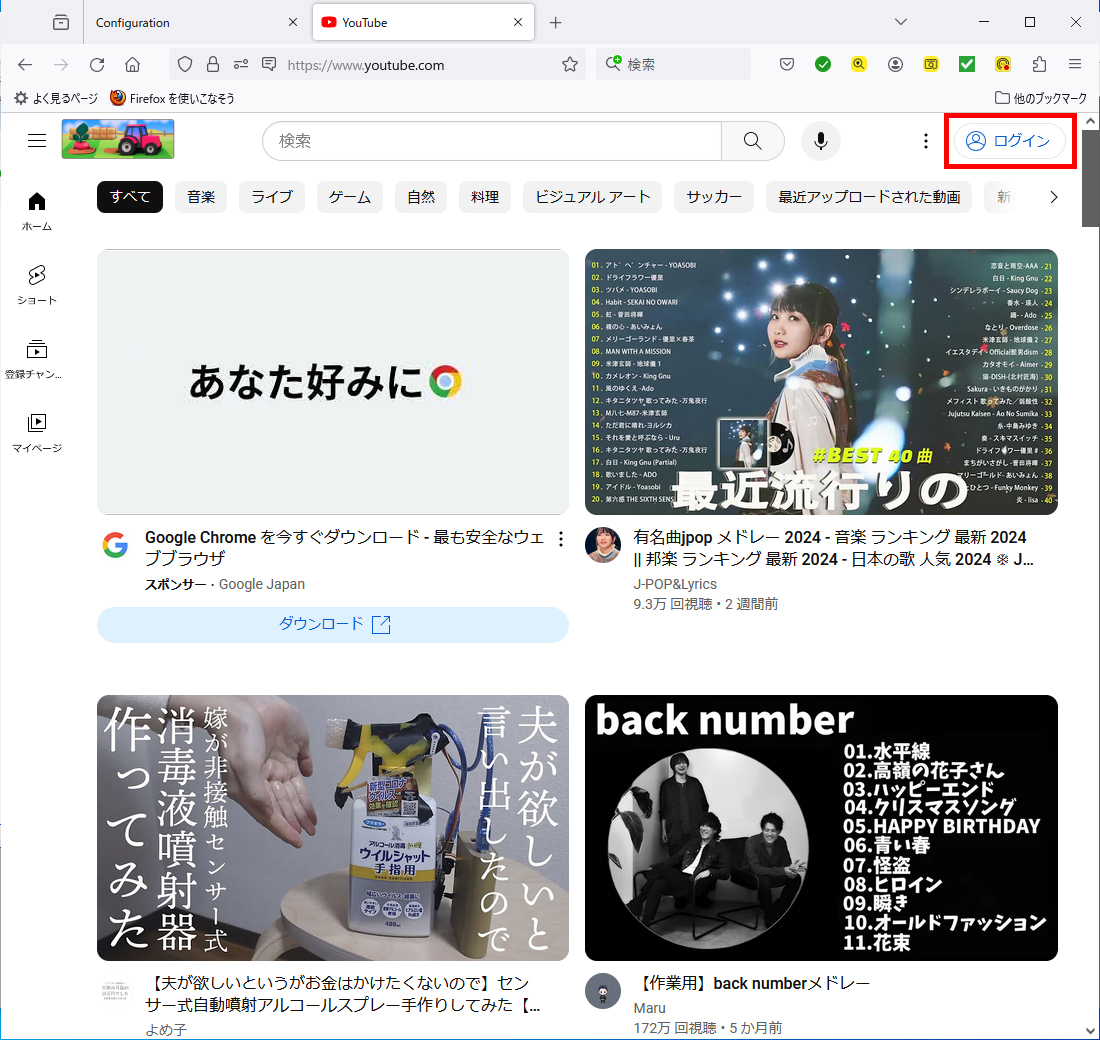
Task: Click the Google Chrome ad title text
Action: pyautogui.click(x=344, y=548)
